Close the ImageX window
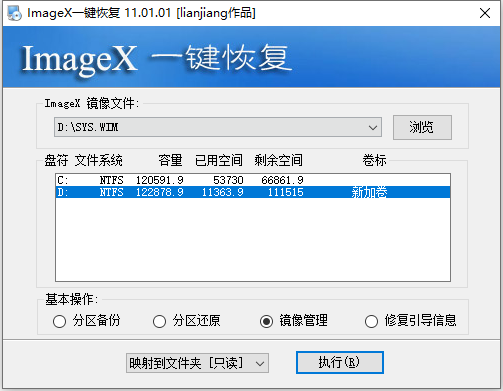 click(485, 13)
